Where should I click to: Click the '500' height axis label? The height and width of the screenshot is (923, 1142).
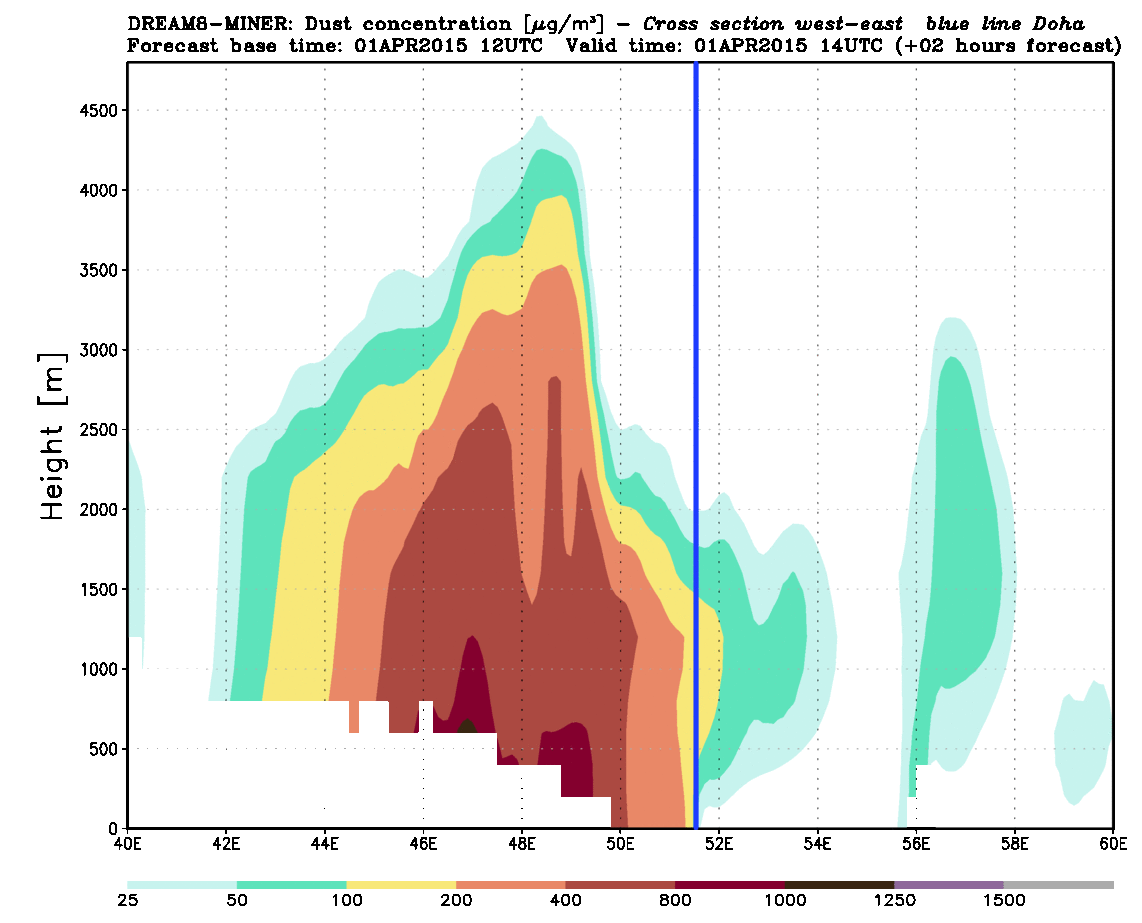pos(103,749)
